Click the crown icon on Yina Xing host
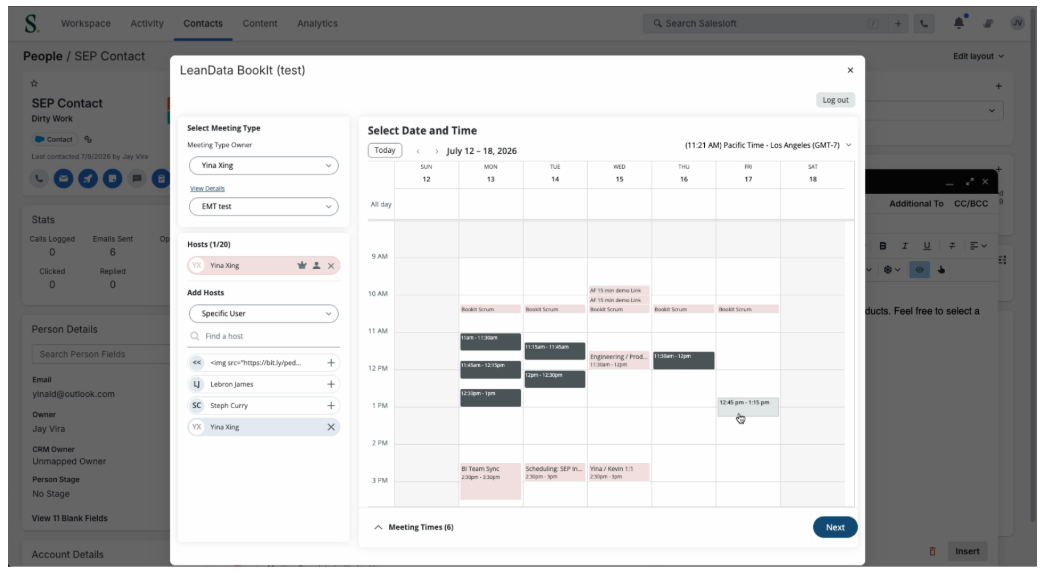The image size is (1046, 573). pyautogui.click(x=302, y=265)
